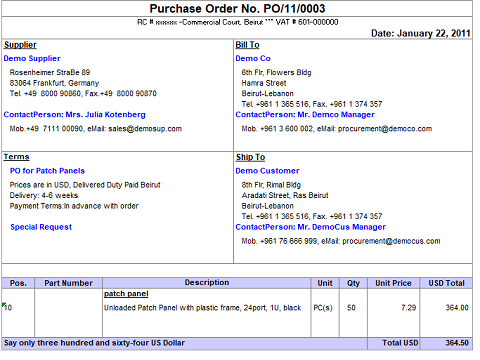480x360 pixels.
Task: Click the Unit Price column header
Action: (x=393, y=283)
